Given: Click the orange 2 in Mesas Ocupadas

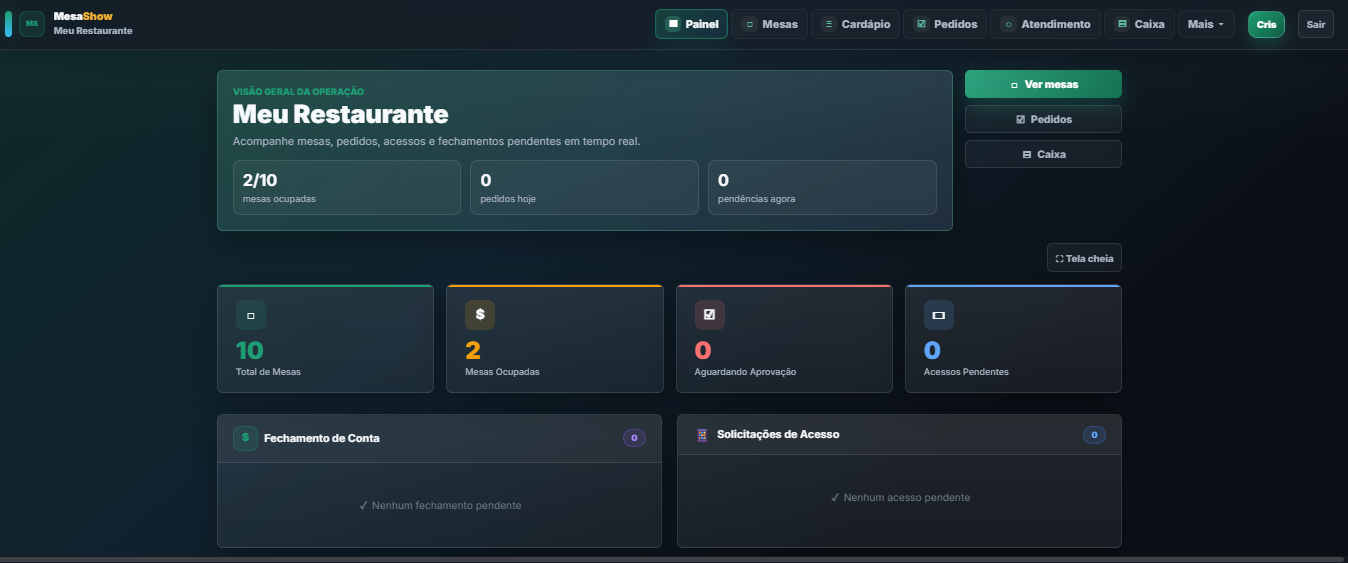Looking at the screenshot, I should [473, 351].
